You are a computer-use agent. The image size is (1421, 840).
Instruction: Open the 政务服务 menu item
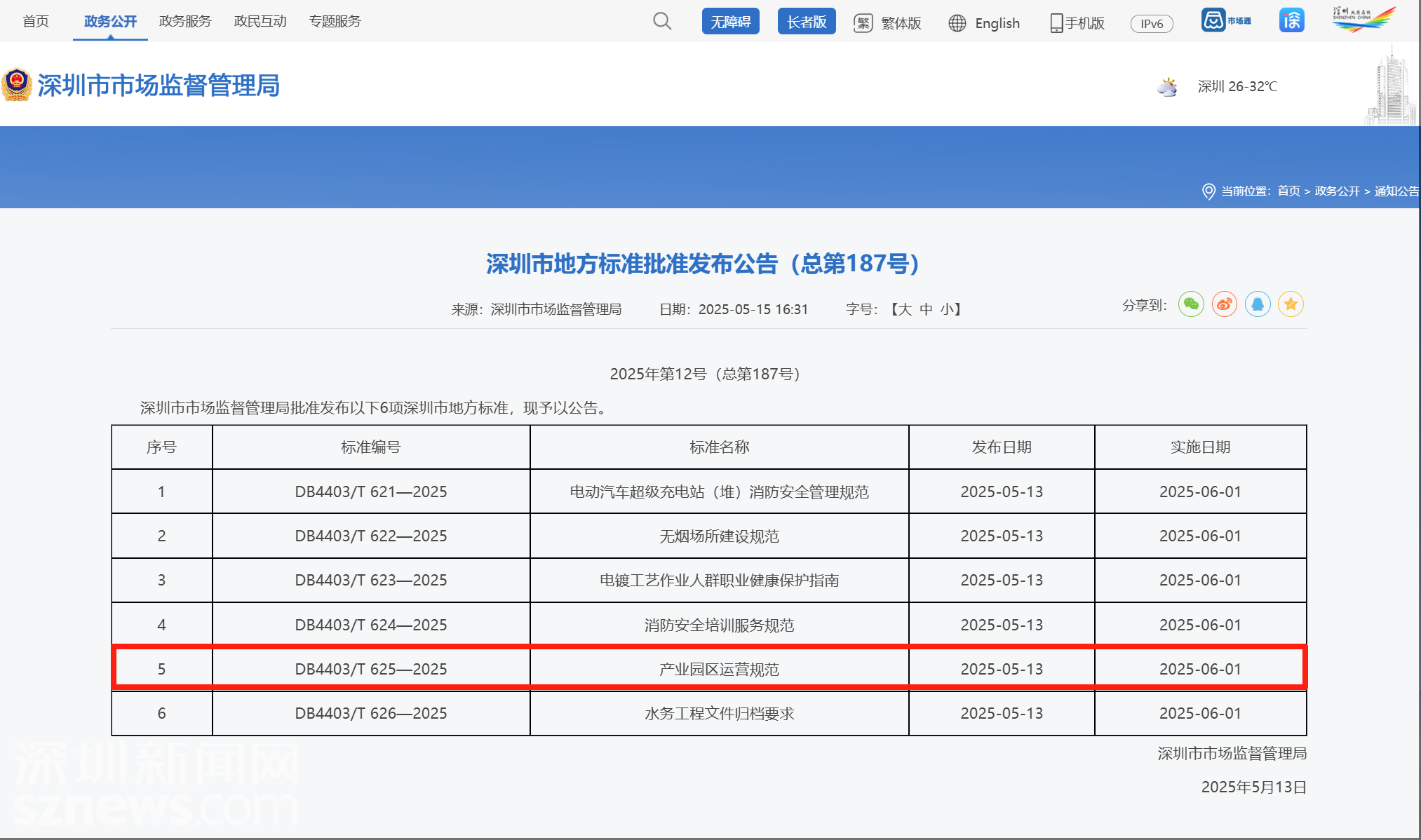point(185,21)
